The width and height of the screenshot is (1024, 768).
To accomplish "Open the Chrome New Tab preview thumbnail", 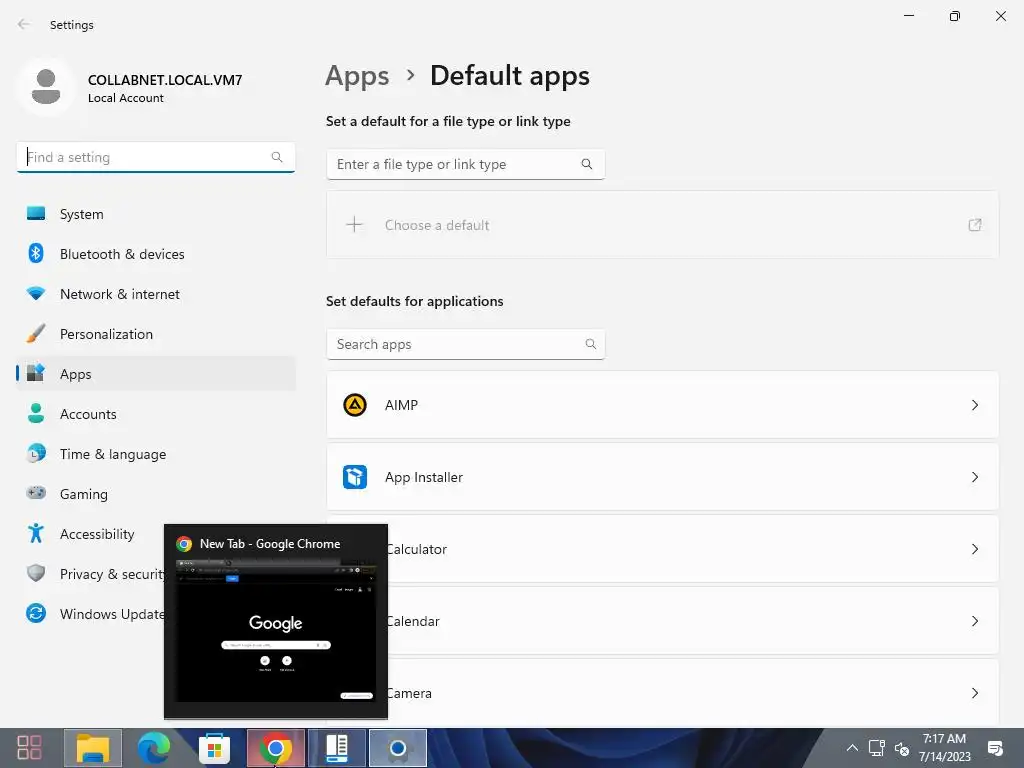I will 276,630.
